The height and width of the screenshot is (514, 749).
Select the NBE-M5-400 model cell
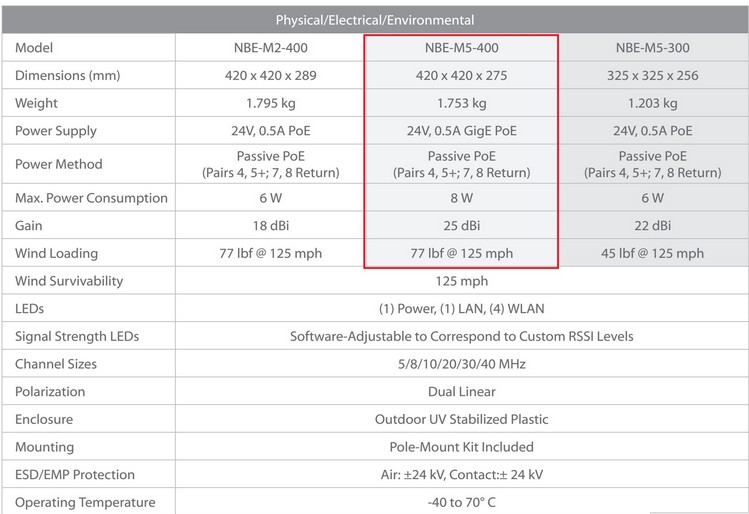[461, 48]
